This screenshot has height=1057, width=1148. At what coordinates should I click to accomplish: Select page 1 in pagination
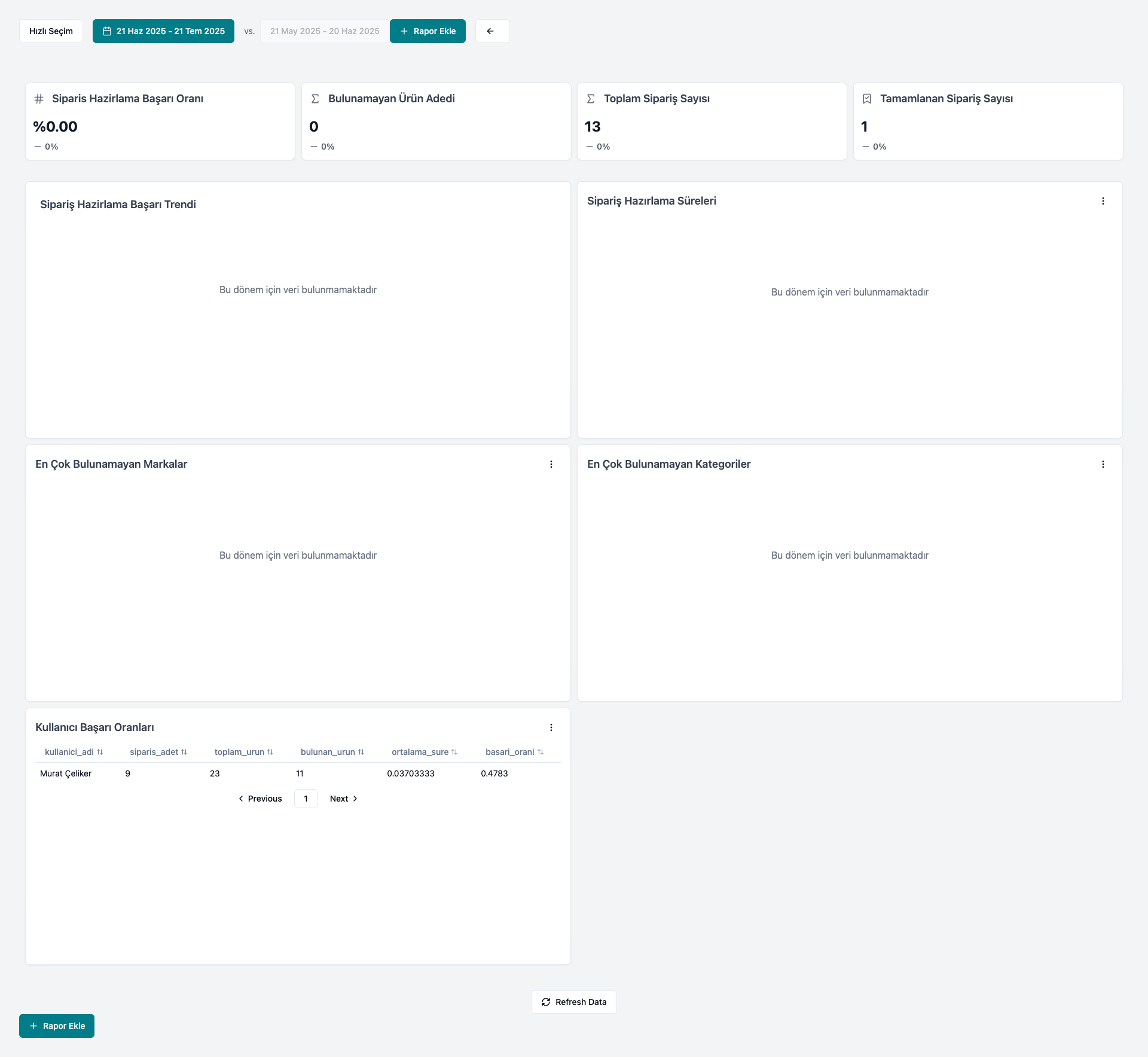[x=306, y=799]
